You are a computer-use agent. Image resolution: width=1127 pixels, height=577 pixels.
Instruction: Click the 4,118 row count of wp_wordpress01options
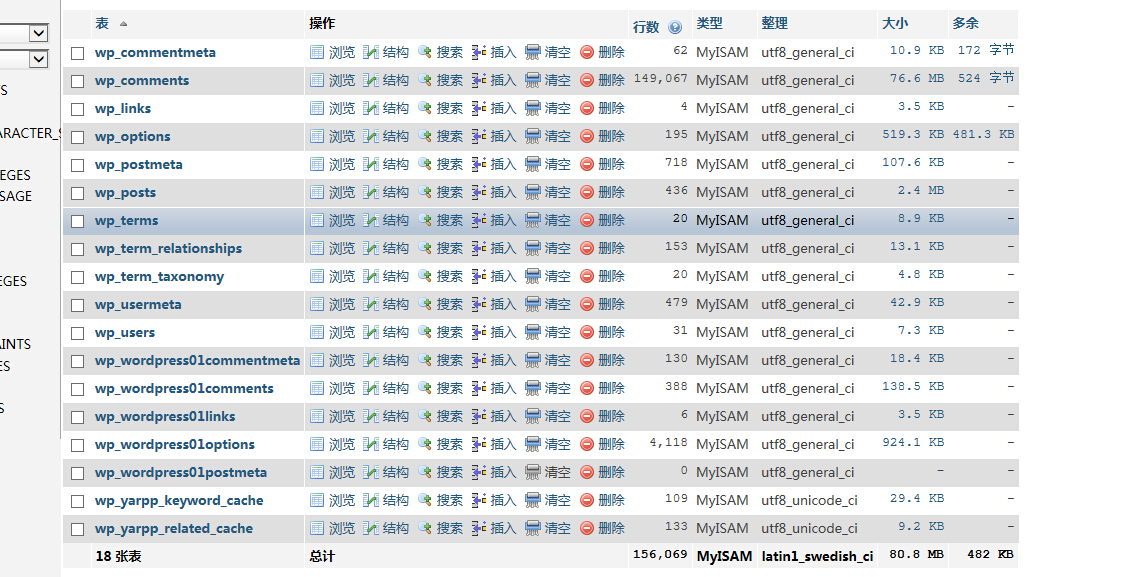click(x=668, y=443)
